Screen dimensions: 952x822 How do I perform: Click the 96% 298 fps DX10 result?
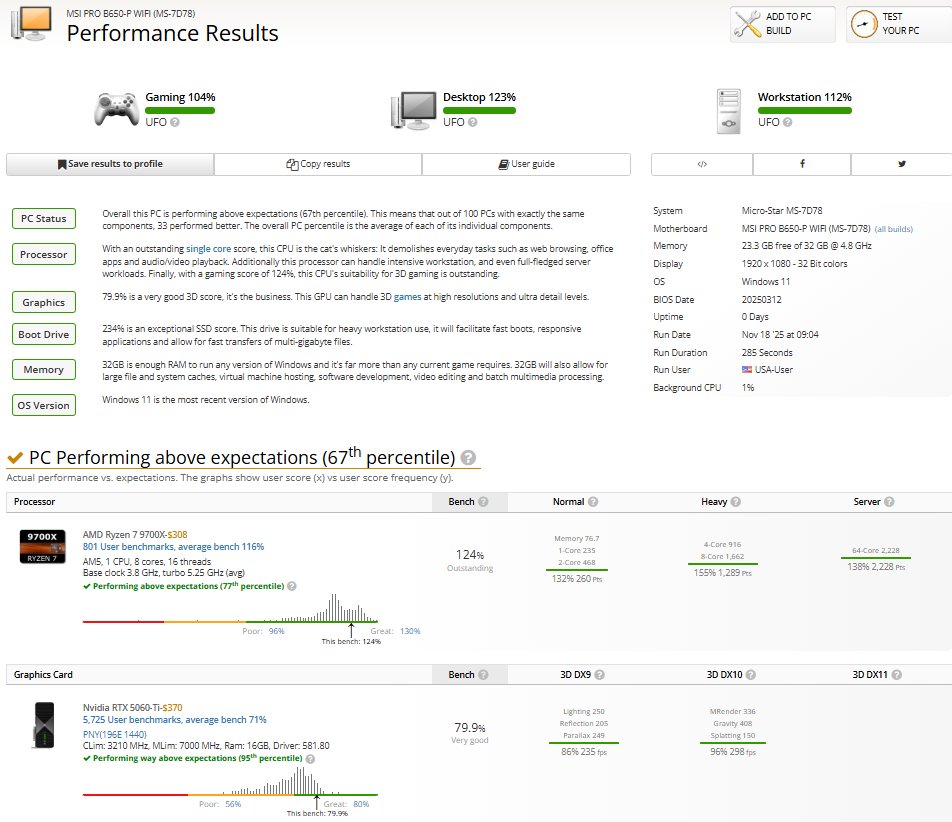tap(733, 752)
